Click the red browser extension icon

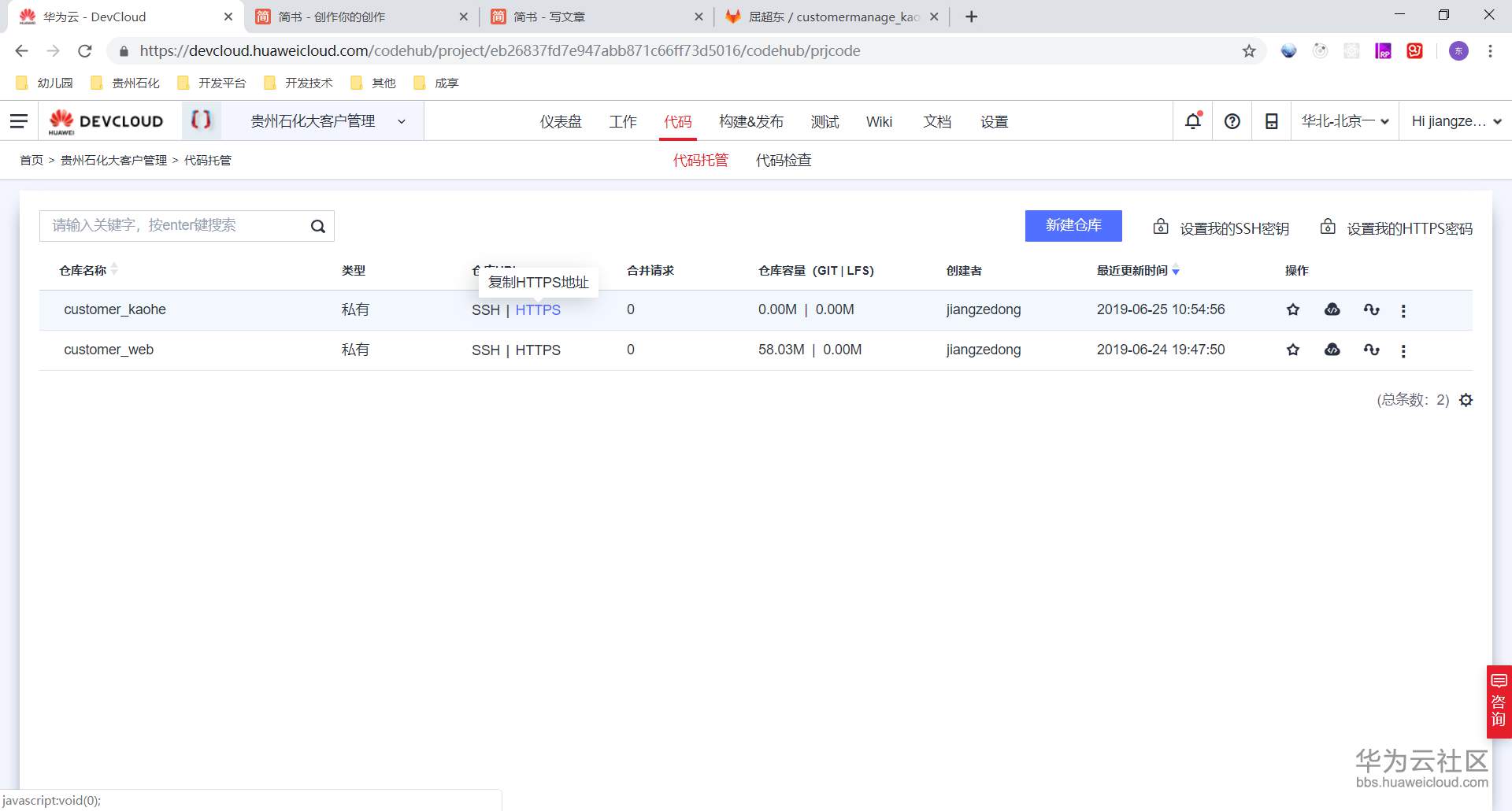pyautogui.click(x=1415, y=51)
